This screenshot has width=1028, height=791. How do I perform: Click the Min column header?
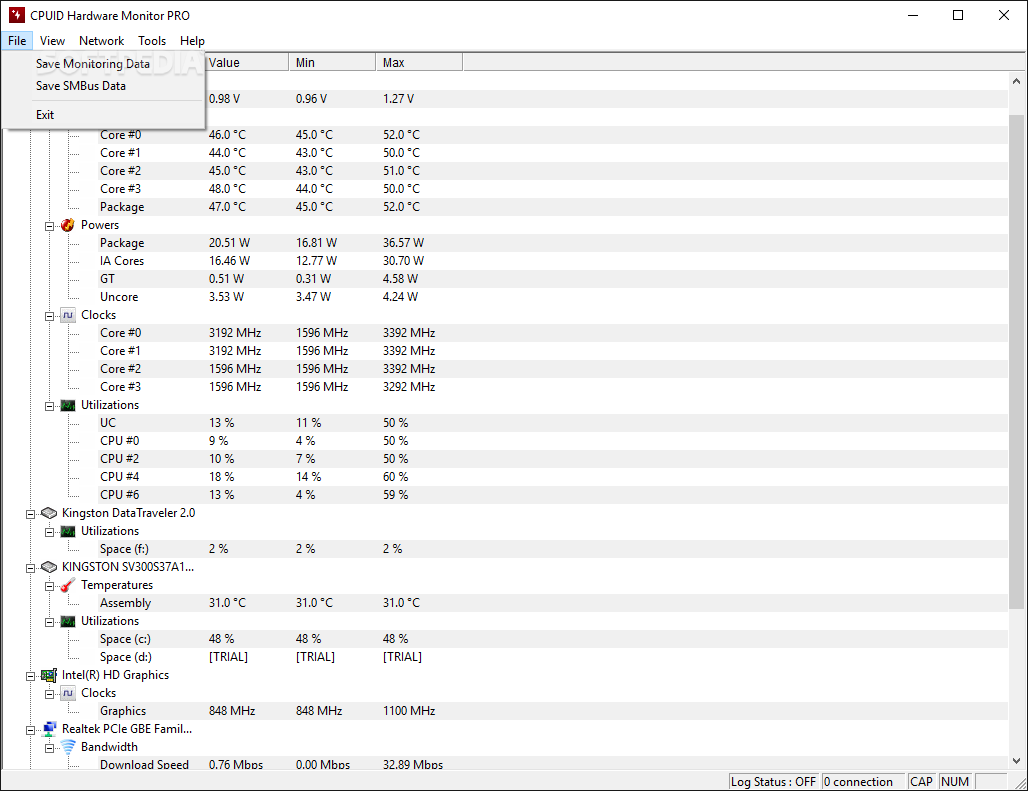(x=332, y=63)
